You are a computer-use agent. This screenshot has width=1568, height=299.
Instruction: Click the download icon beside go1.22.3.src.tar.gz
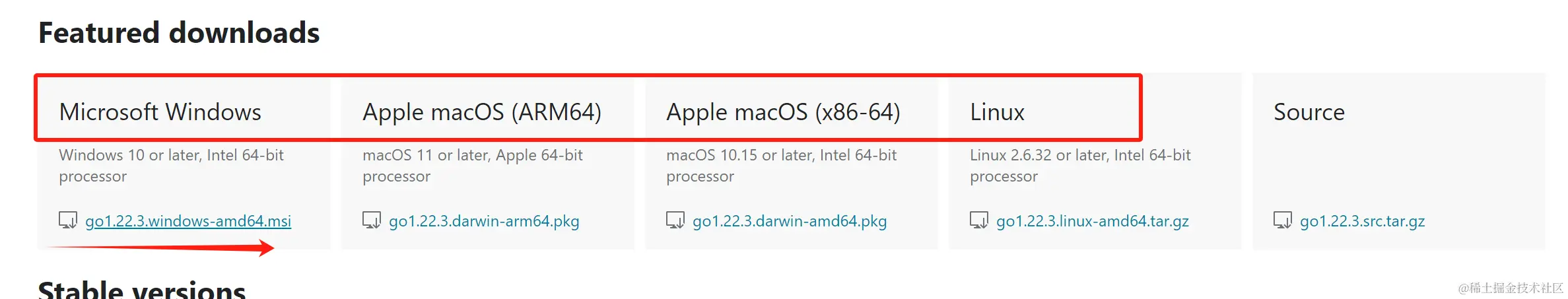[x=1283, y=220]
